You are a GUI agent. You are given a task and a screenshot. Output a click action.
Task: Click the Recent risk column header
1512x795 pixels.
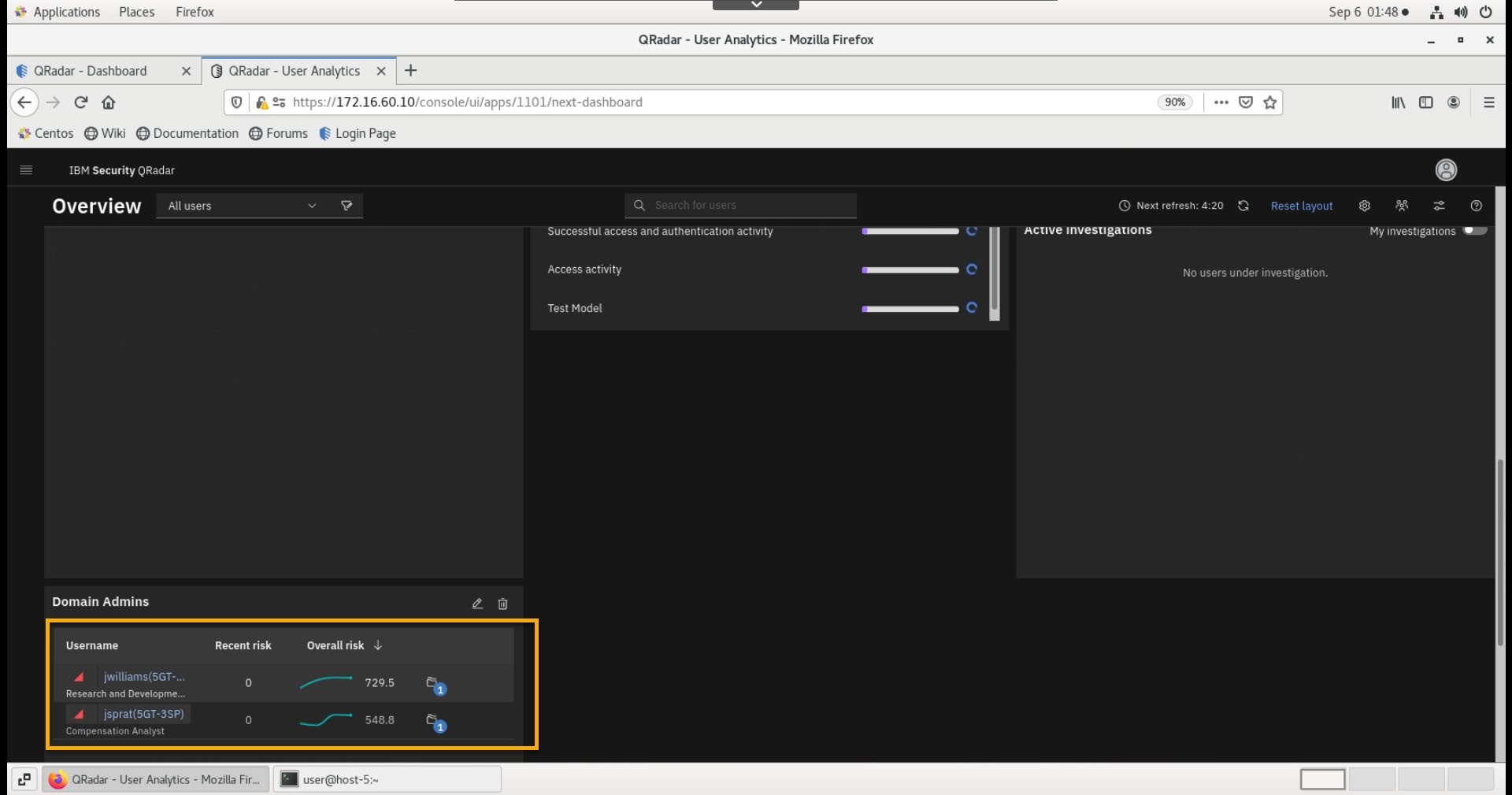tap(243, 645)
